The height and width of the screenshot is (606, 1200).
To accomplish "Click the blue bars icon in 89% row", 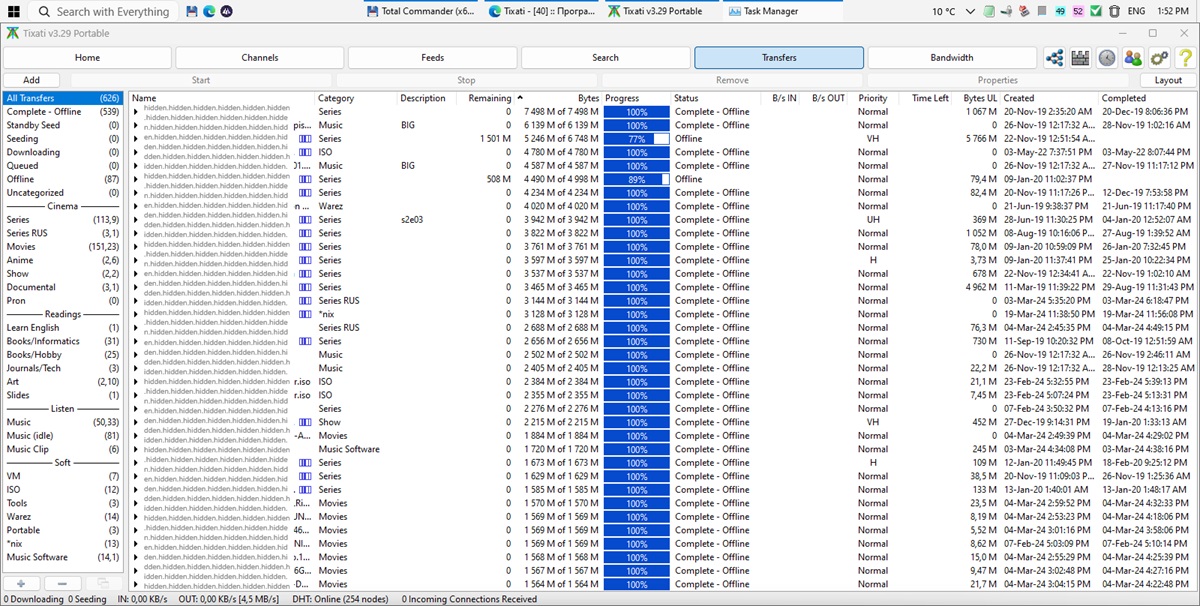I will pyautogui.click(x=306, y=179).
